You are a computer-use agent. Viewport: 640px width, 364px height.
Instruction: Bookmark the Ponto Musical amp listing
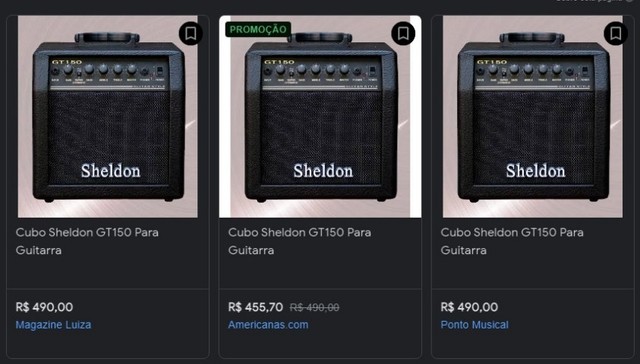pos(616,33)
